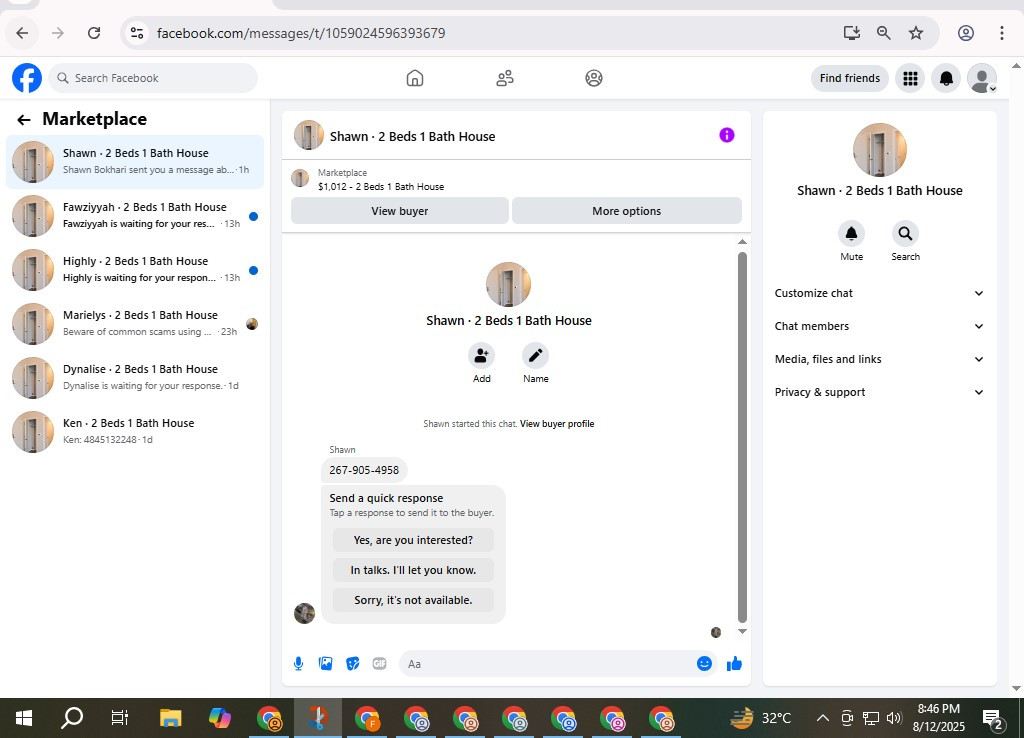Send quick response "In talks. I'll let you know."
Image resolution: width=1024 pixels, height=738 pixels.
click(x=413, y=570)
